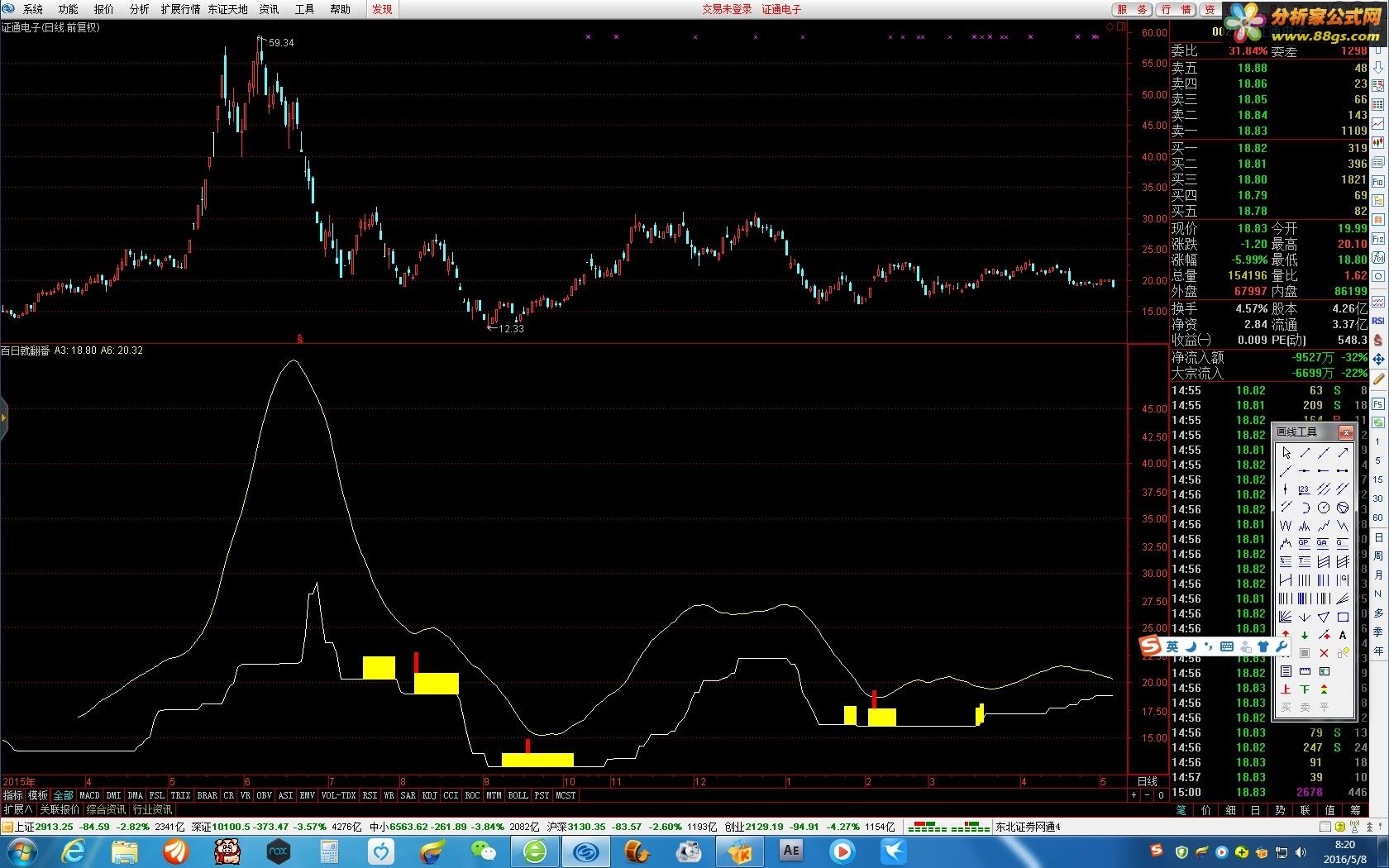This screenshot has height=868, width=1389.
Task: Click the red 上 marker tool
Action: (1286, 689)
